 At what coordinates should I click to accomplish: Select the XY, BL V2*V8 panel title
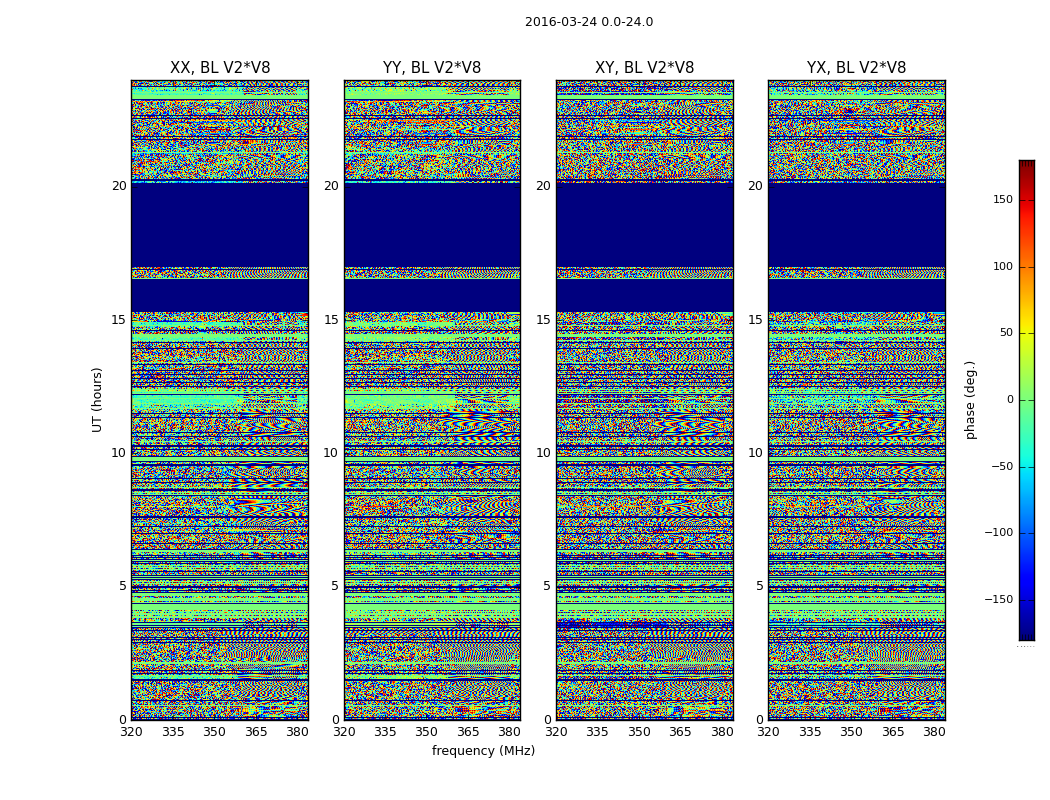coord(644,68)
